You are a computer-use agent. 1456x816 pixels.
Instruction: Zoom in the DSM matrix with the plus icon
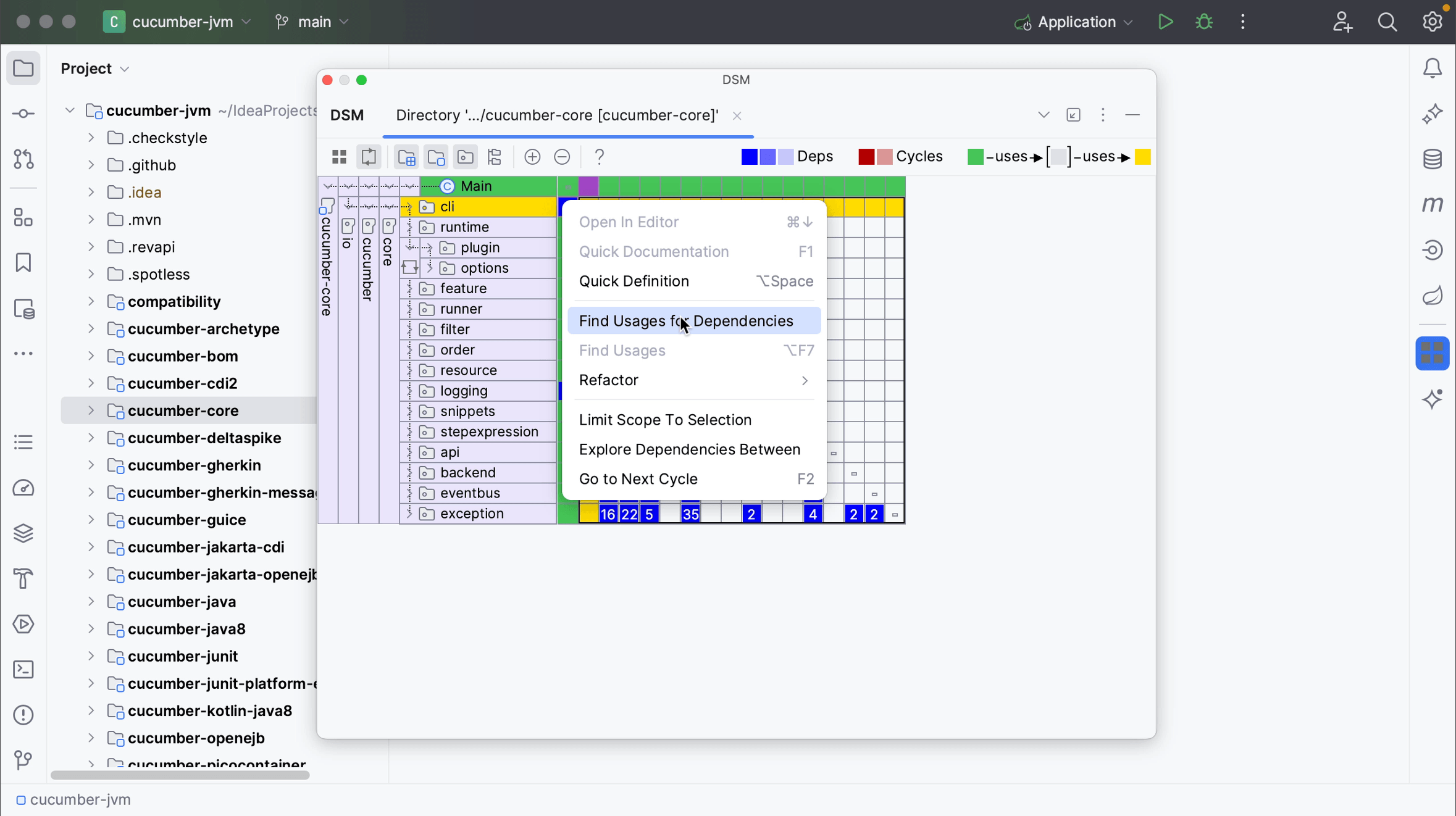coord(531,157)
